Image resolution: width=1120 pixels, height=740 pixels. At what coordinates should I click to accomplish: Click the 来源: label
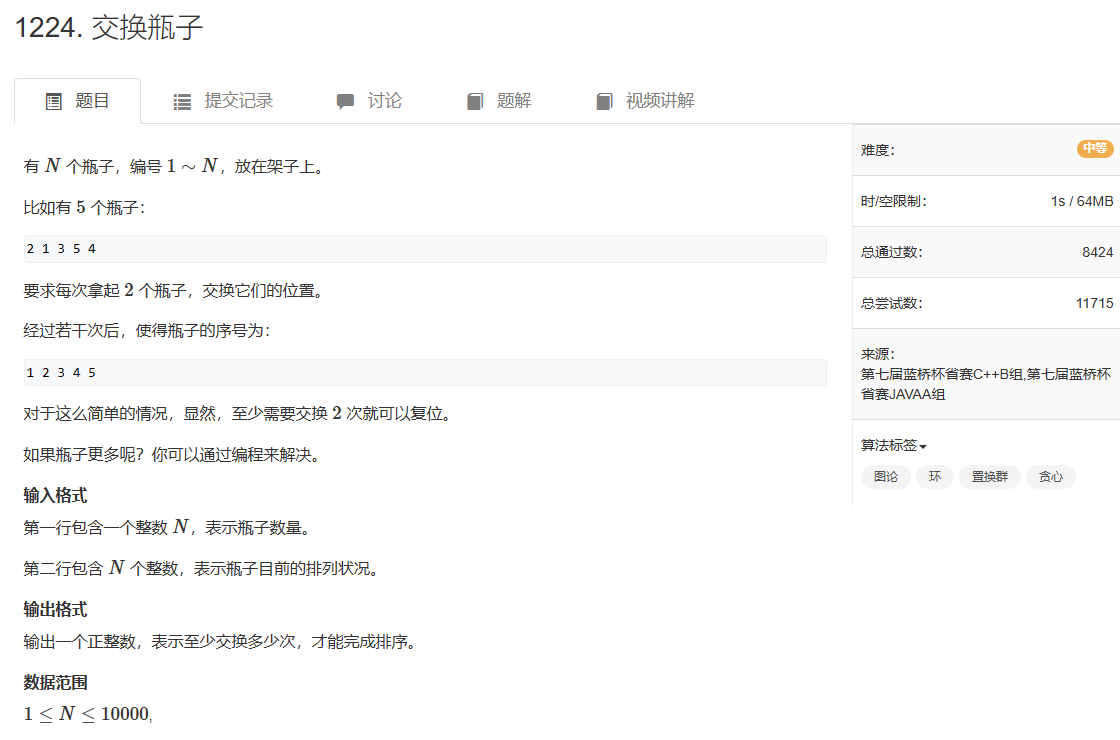click(877, 354)
